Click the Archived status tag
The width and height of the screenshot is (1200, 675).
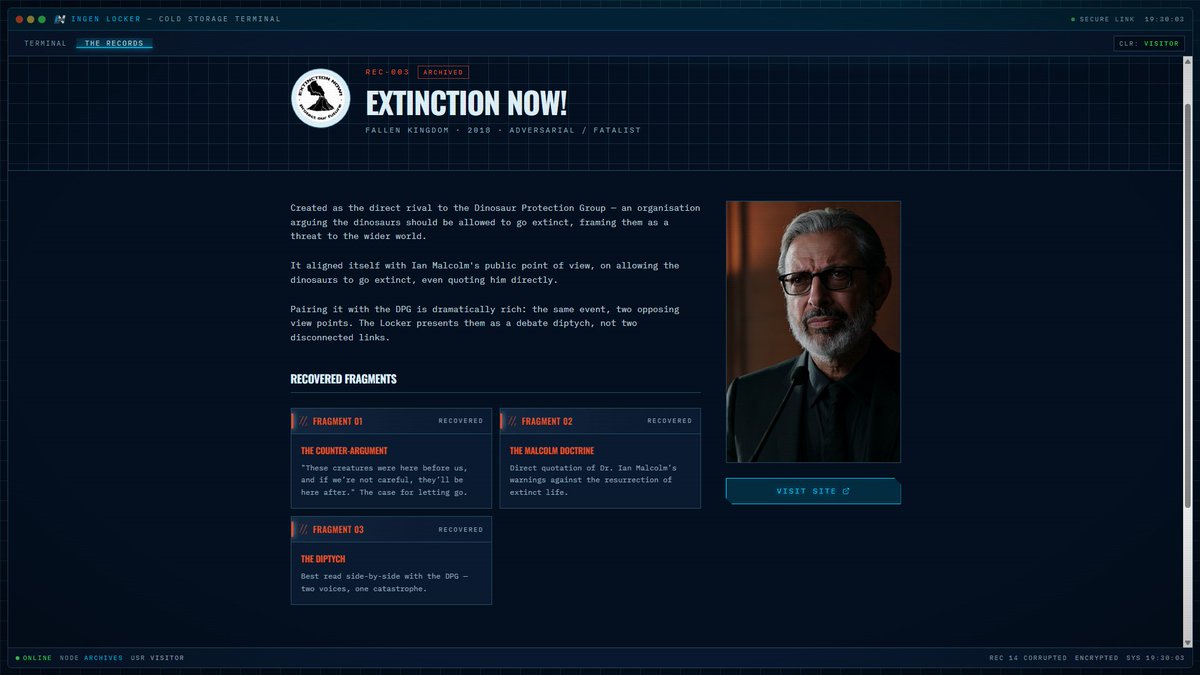(443, 72)
